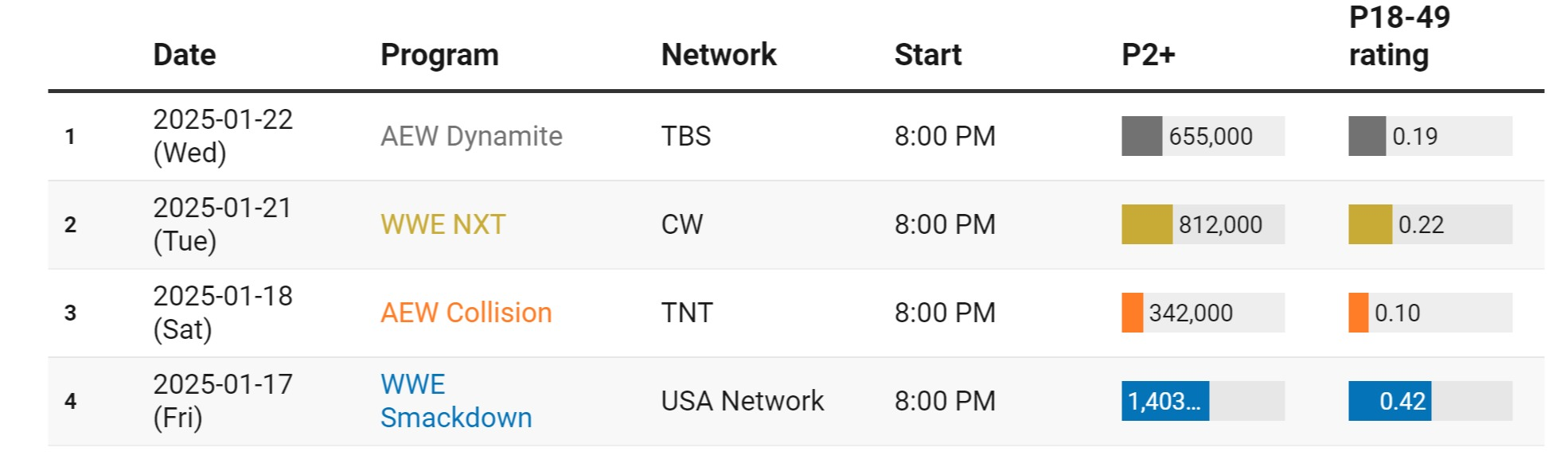
Task: Sort by the Network column header
Action: [718, 55]
